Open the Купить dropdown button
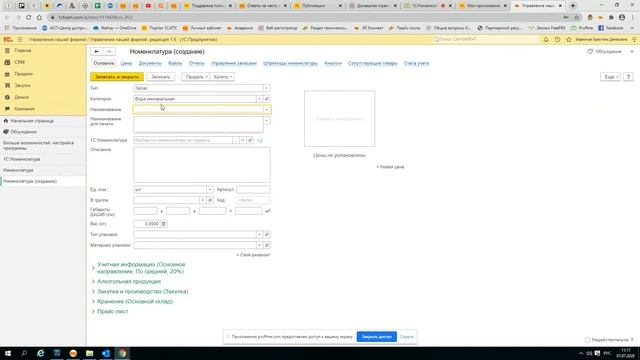The height and width of the screenshot is (360, 640). pos(222,77)
